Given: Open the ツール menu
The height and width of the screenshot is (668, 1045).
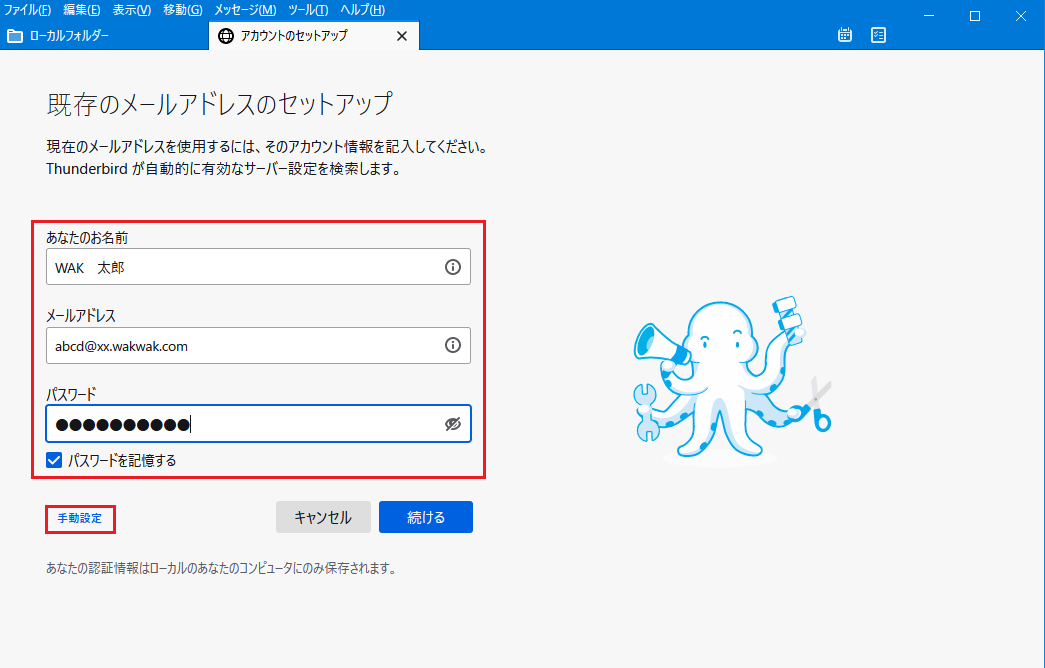Looking at the screenshot, I should click(308, 10).
